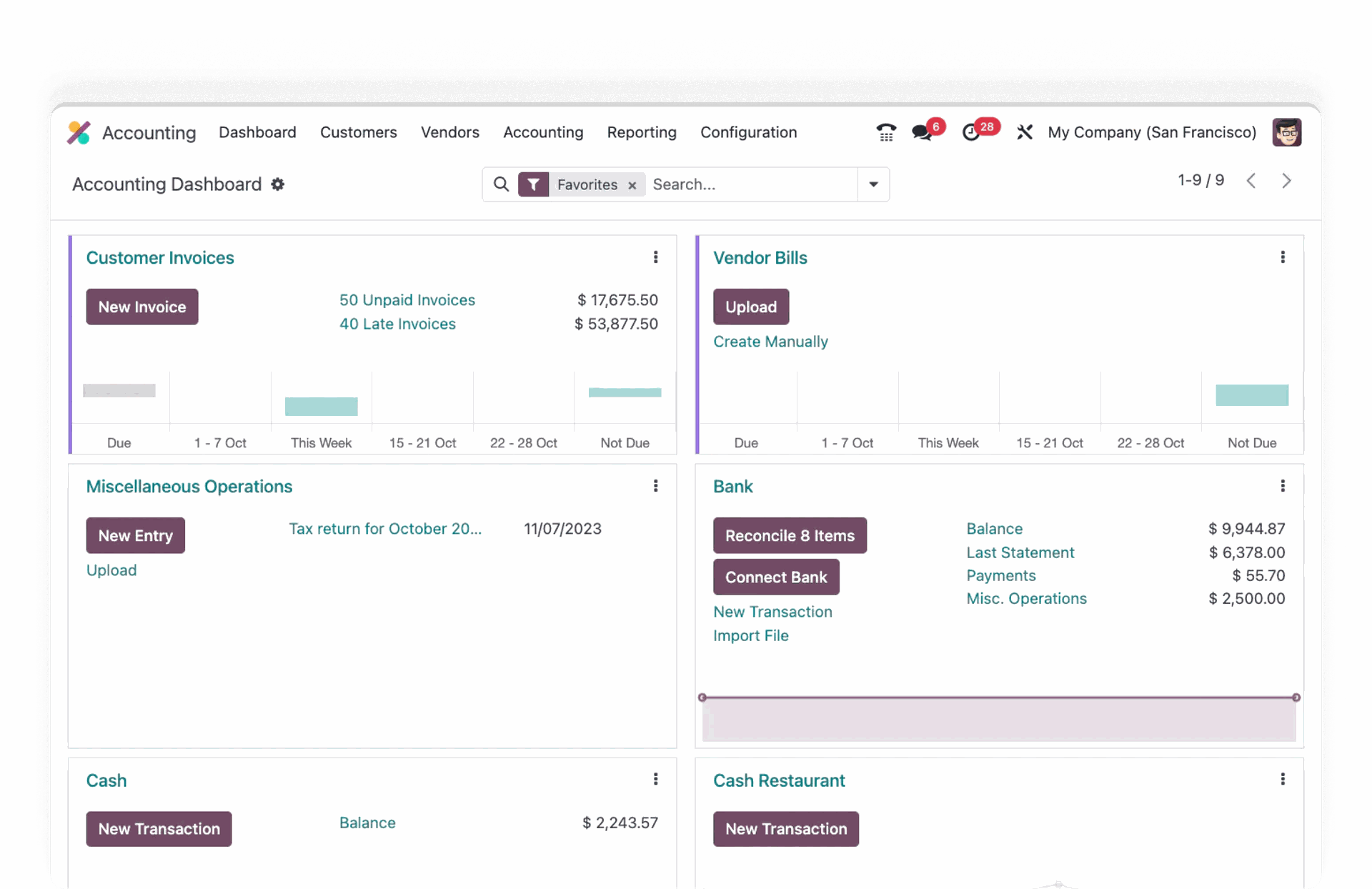
Task: Open the phone/VoIP icon in the top bar
Action: coord(886,132)
